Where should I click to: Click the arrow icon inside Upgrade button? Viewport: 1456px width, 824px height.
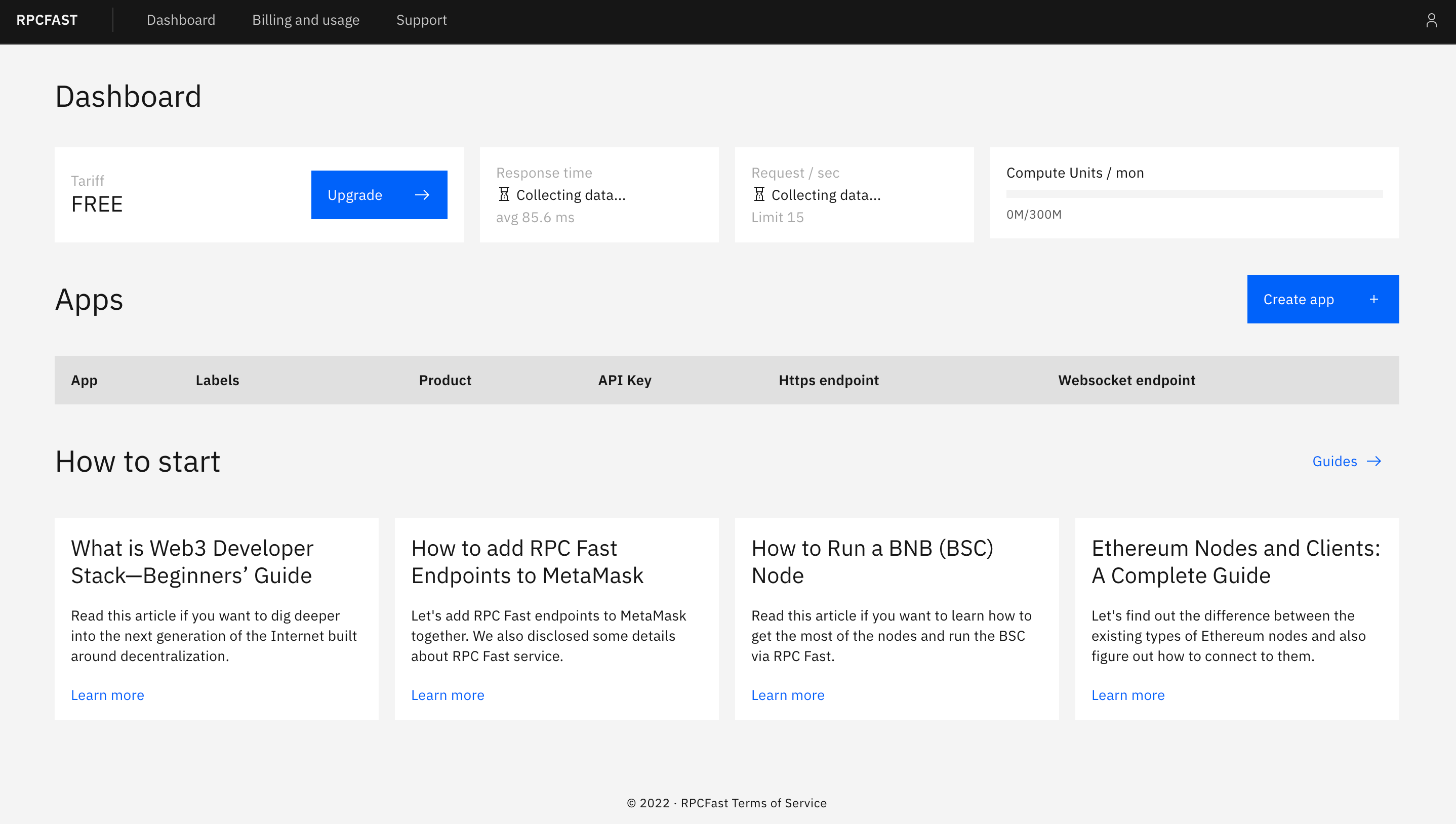point(422,195)
